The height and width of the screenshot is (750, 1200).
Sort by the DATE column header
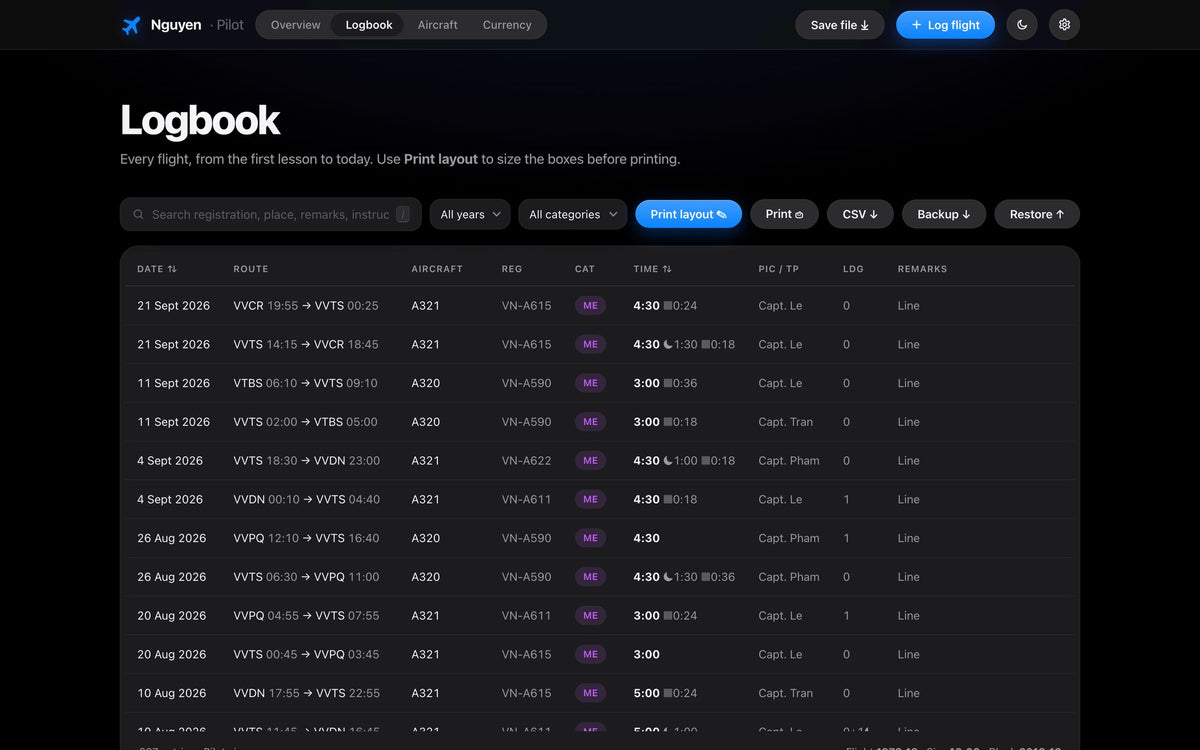click(157, 269)
